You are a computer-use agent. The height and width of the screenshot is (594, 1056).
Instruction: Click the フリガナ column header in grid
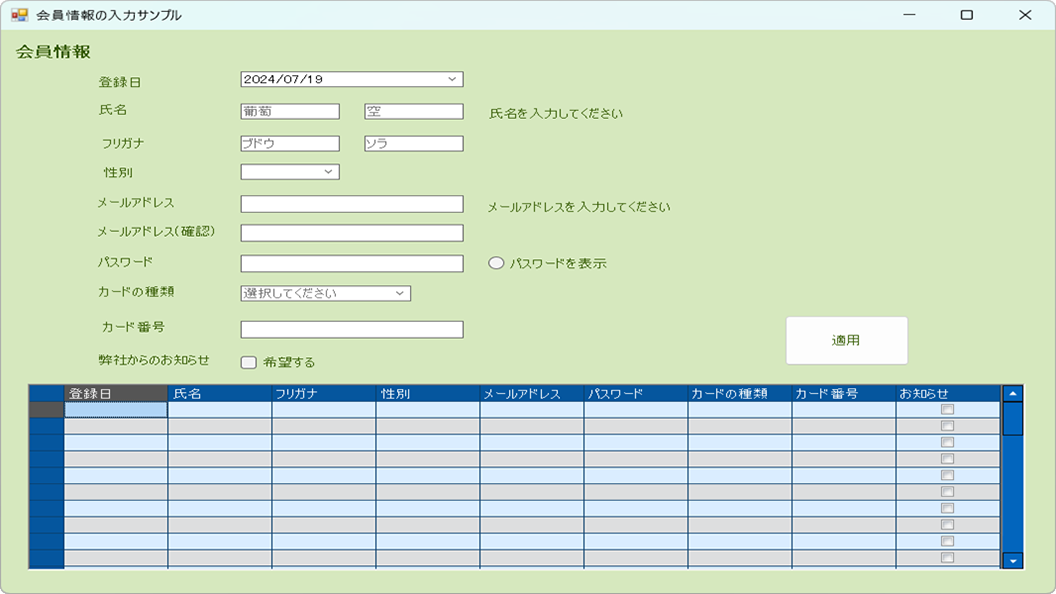[x=324, y=393]
